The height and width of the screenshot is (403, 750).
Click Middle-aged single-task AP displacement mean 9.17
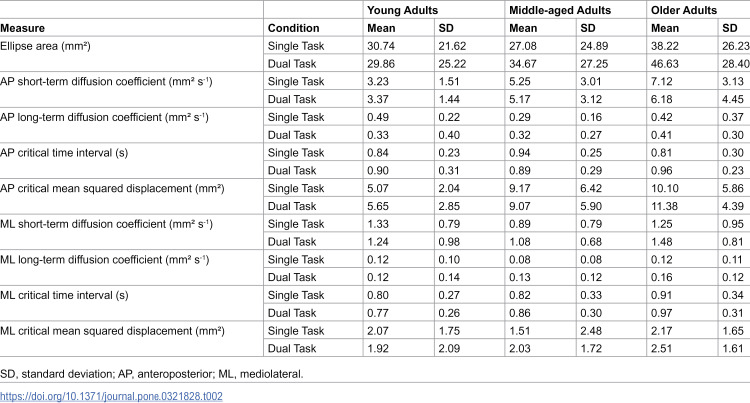[519, 188]
